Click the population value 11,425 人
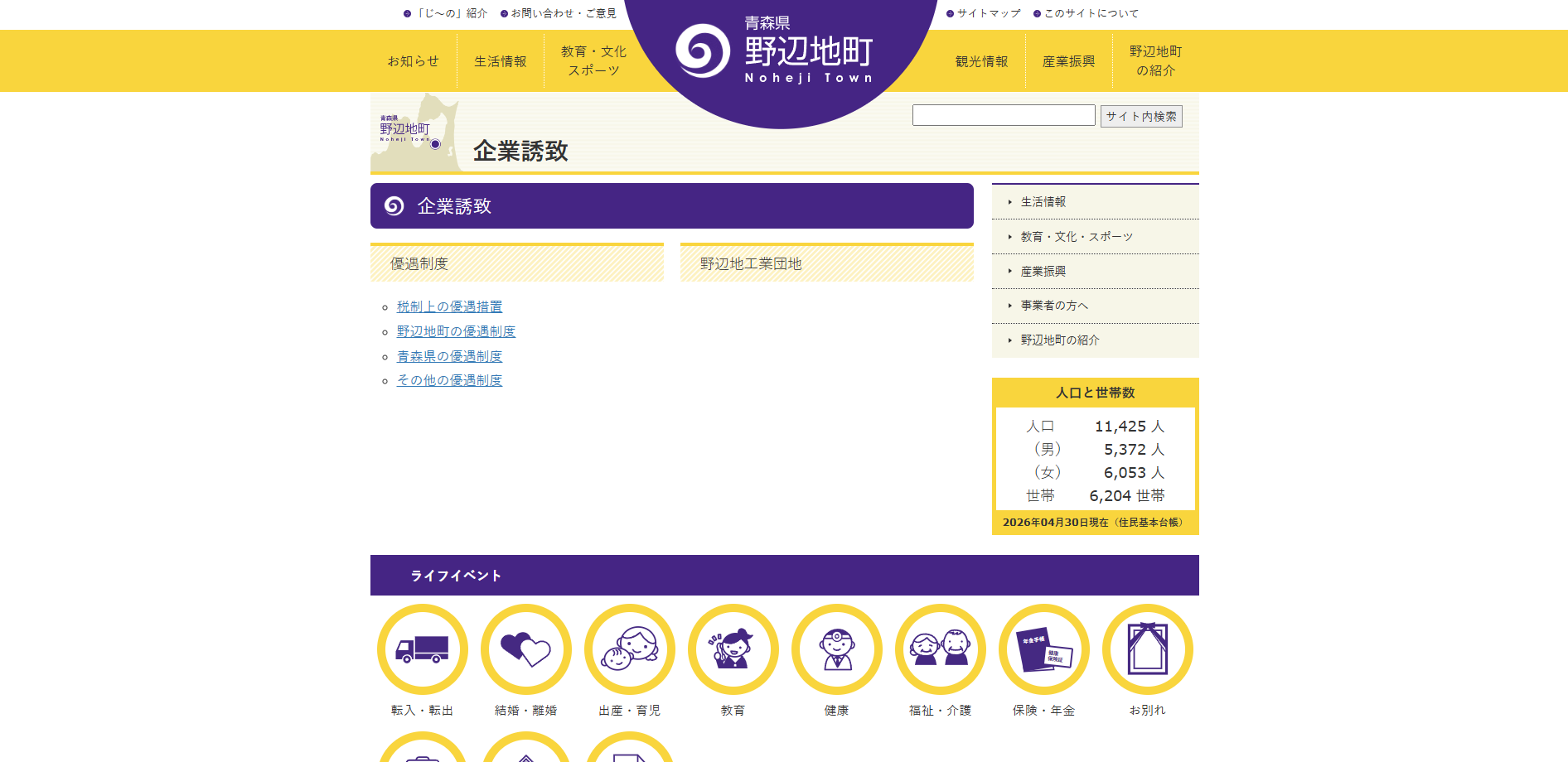Image resolution: width=1568 pixels, height=762 pixels. pos(1130,427)
